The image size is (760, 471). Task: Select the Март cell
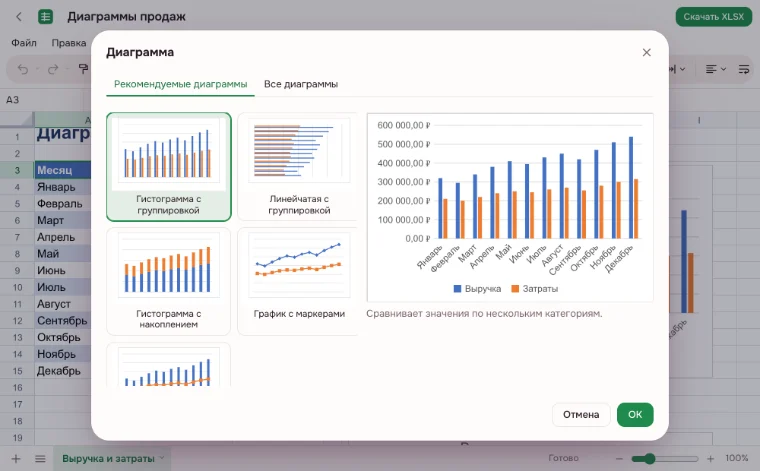coord(63,220)
